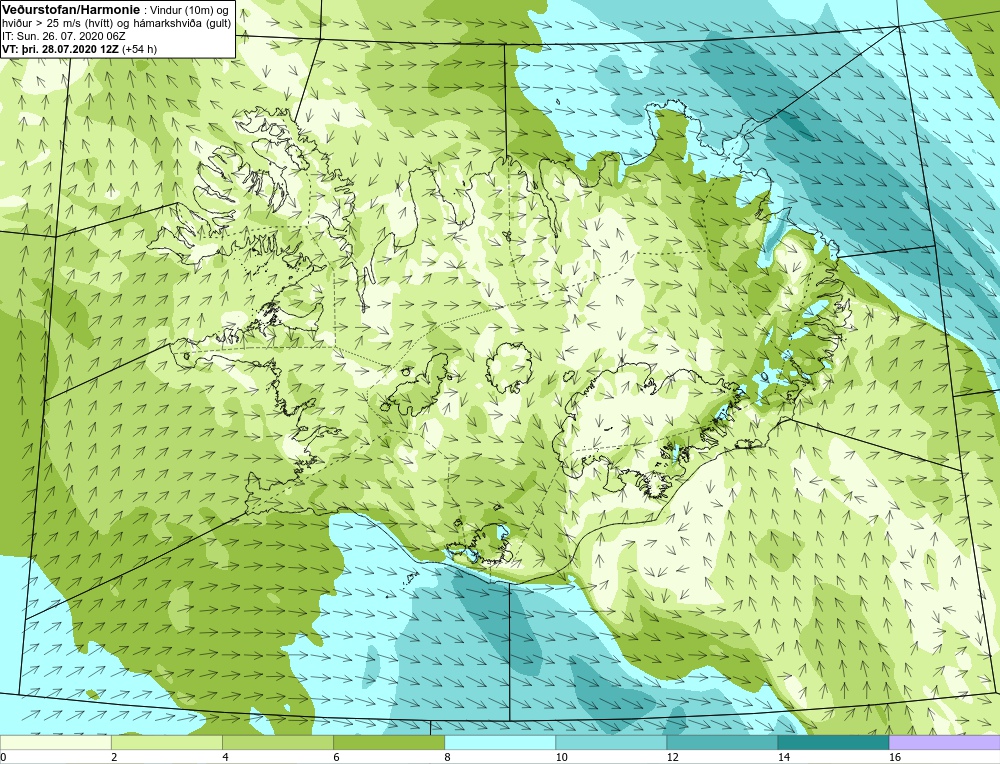Click the '(+54 h)' forecast offset text
This screenshot has height=764, width=1000.
[x=139, y=48]
